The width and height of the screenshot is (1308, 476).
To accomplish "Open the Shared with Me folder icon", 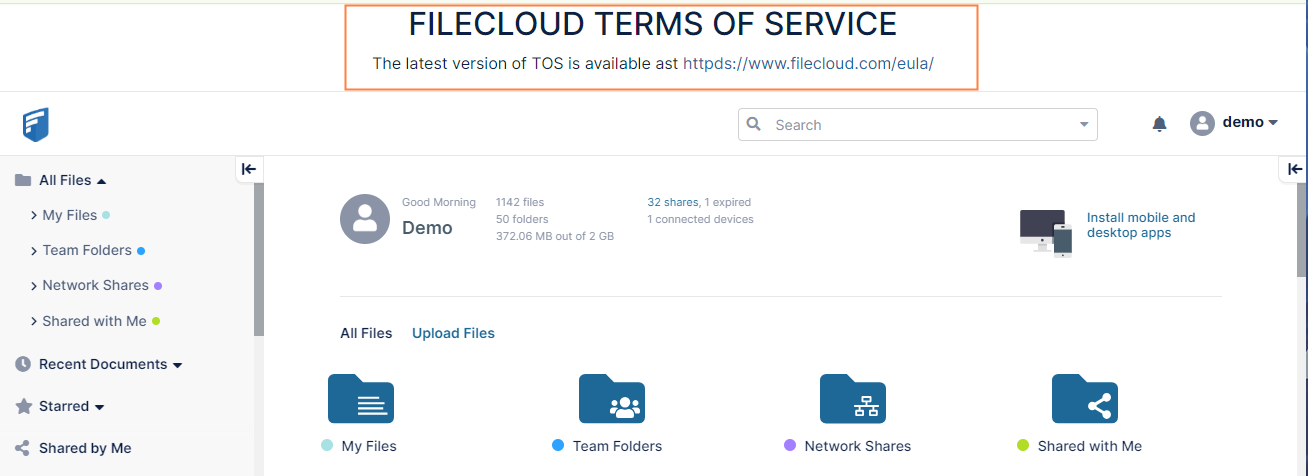I will point(1085,398).
